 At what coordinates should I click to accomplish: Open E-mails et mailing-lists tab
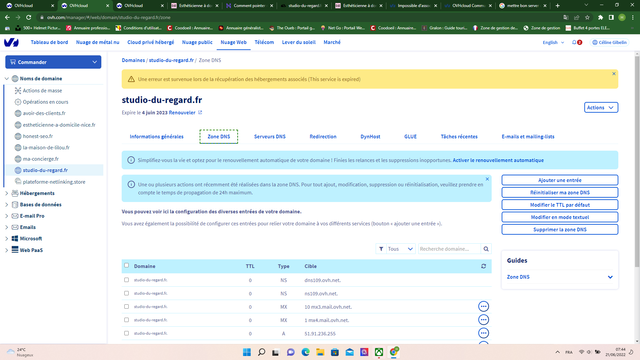[528, 137]
